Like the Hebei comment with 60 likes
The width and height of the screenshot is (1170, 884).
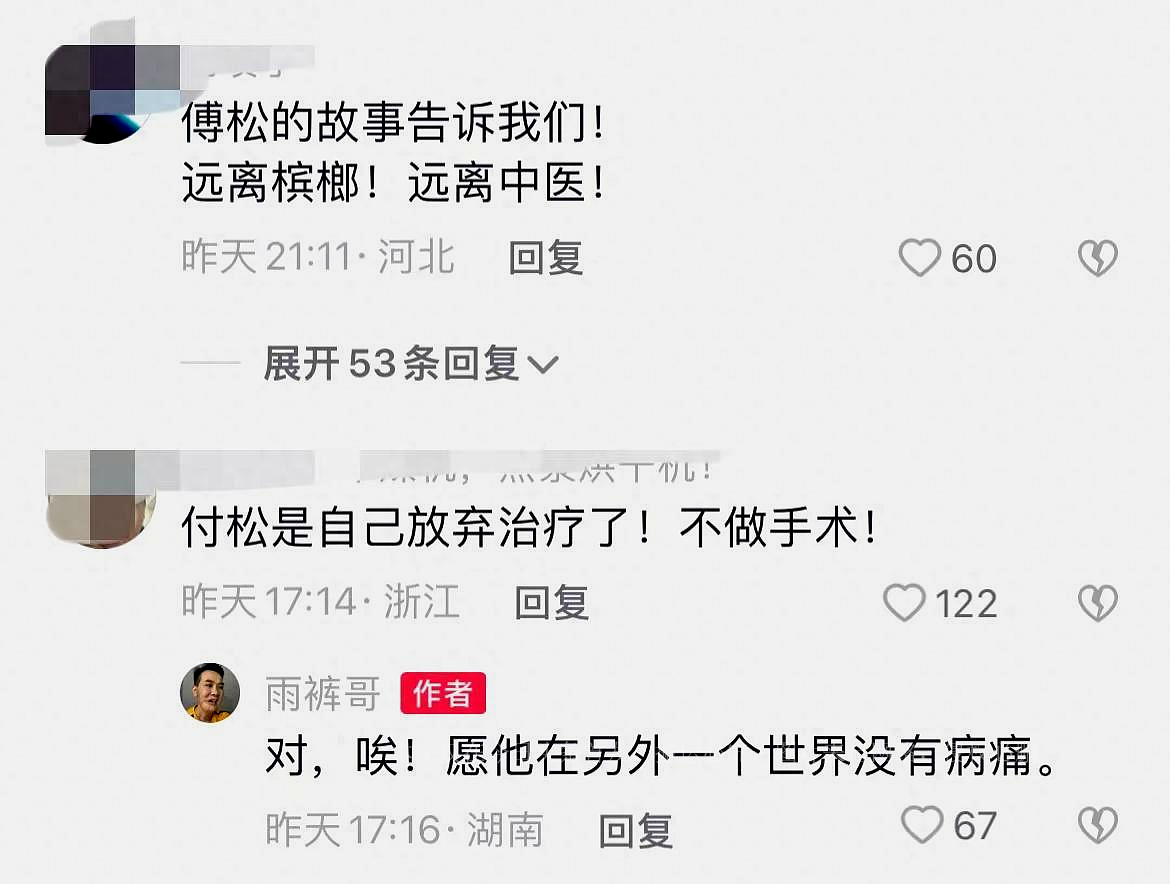pos(919,258)
